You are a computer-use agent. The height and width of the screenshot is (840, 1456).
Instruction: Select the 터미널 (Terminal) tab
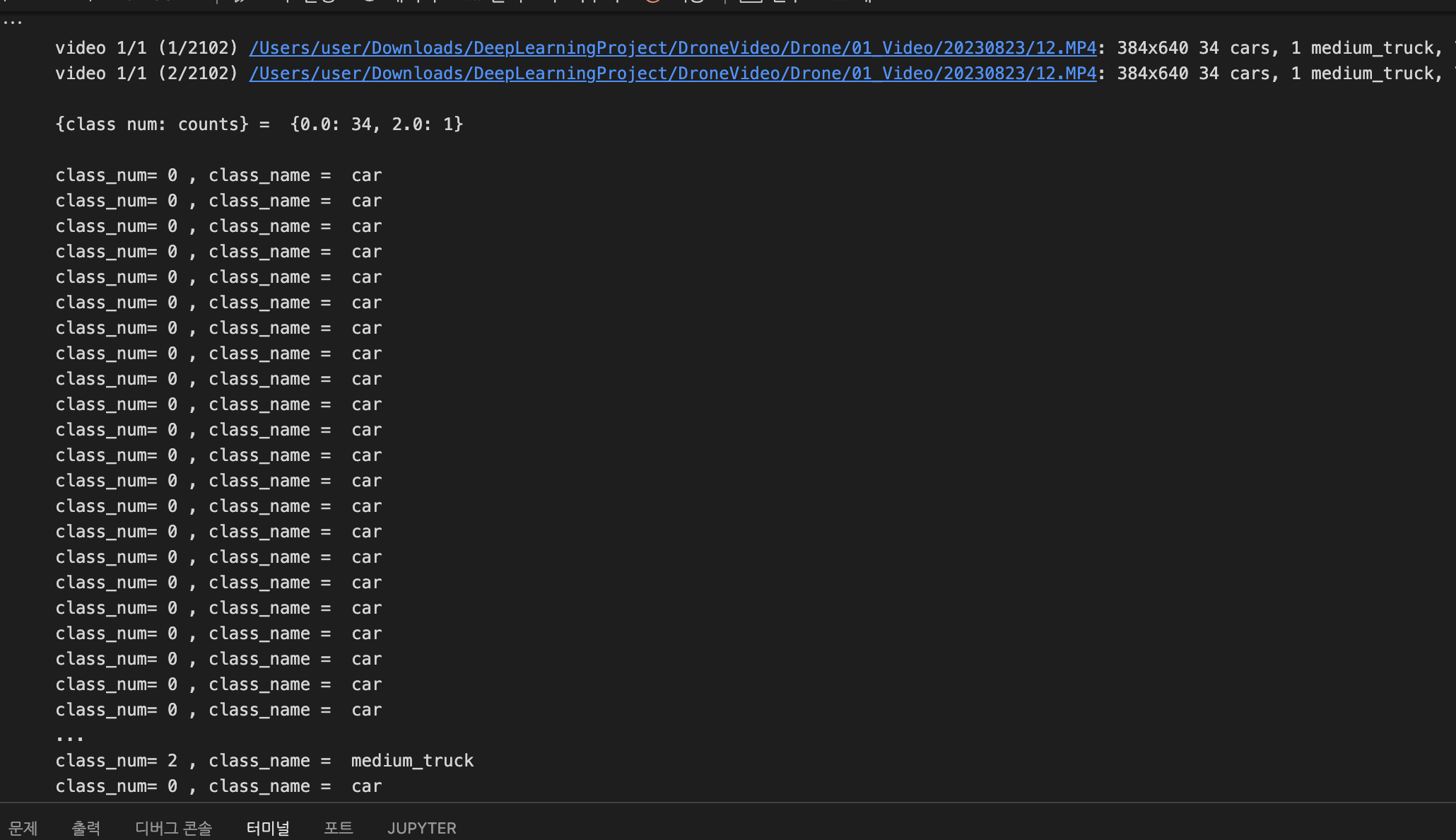(268, 828)
